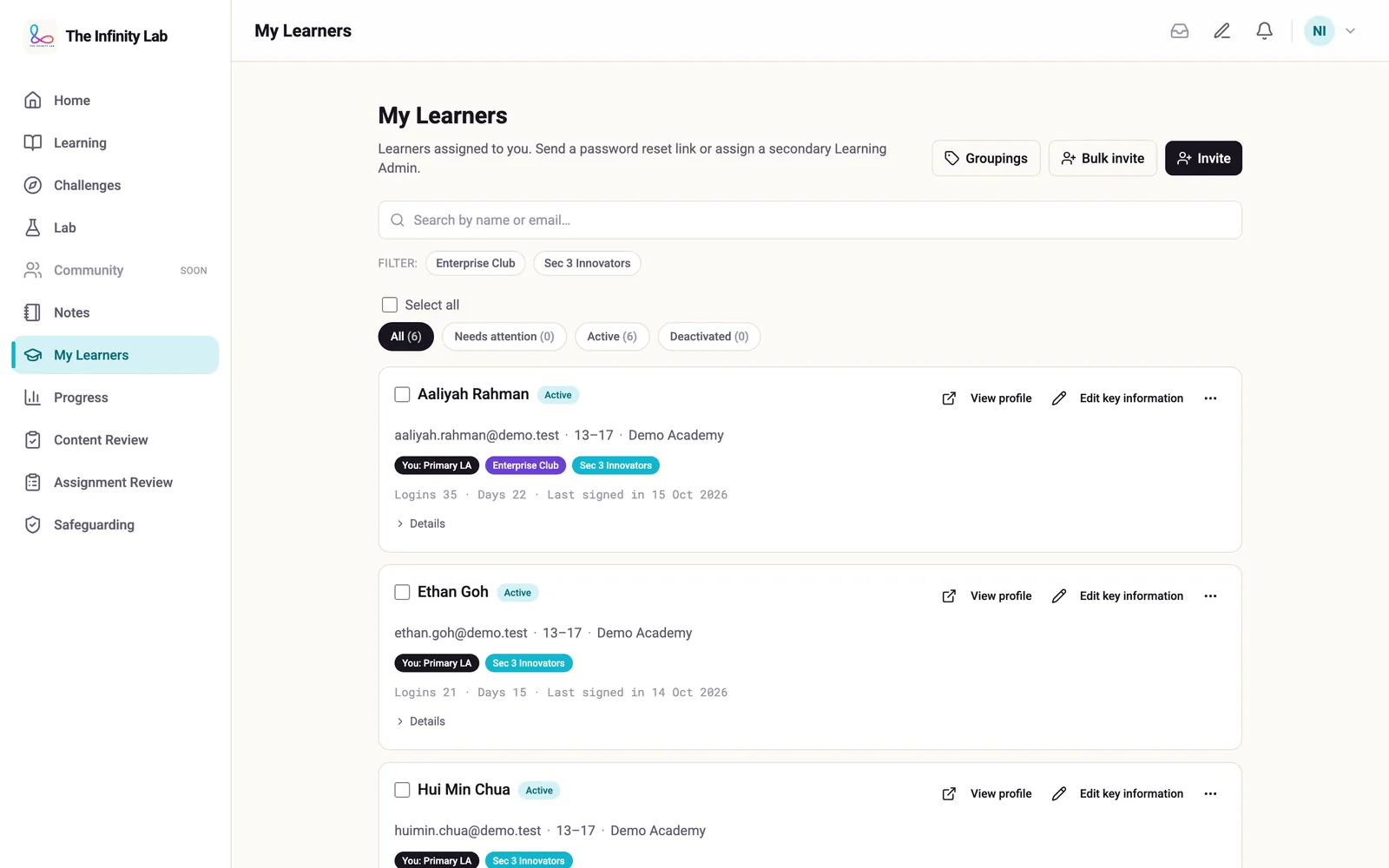Click the Bulk invite button
This screenshot has height=868, width=1389.
1103,158
